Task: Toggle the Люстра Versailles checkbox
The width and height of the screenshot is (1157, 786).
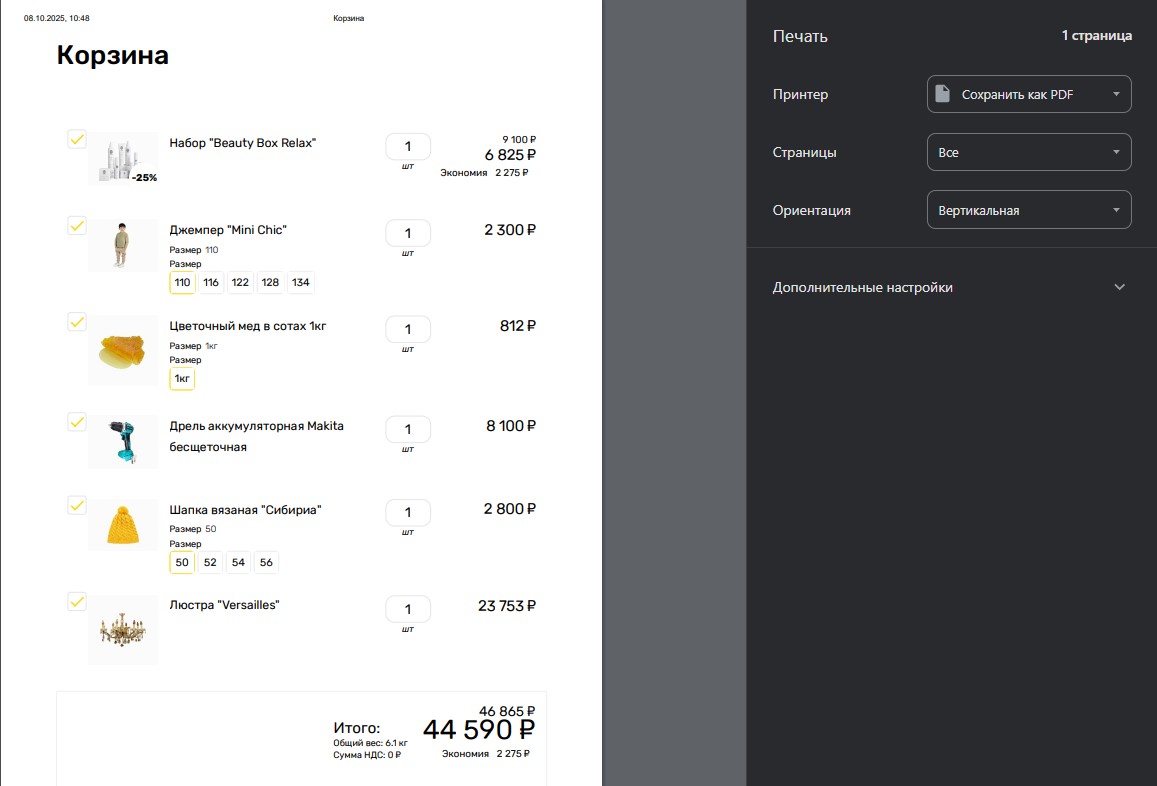Action: (x=77, y=602)
